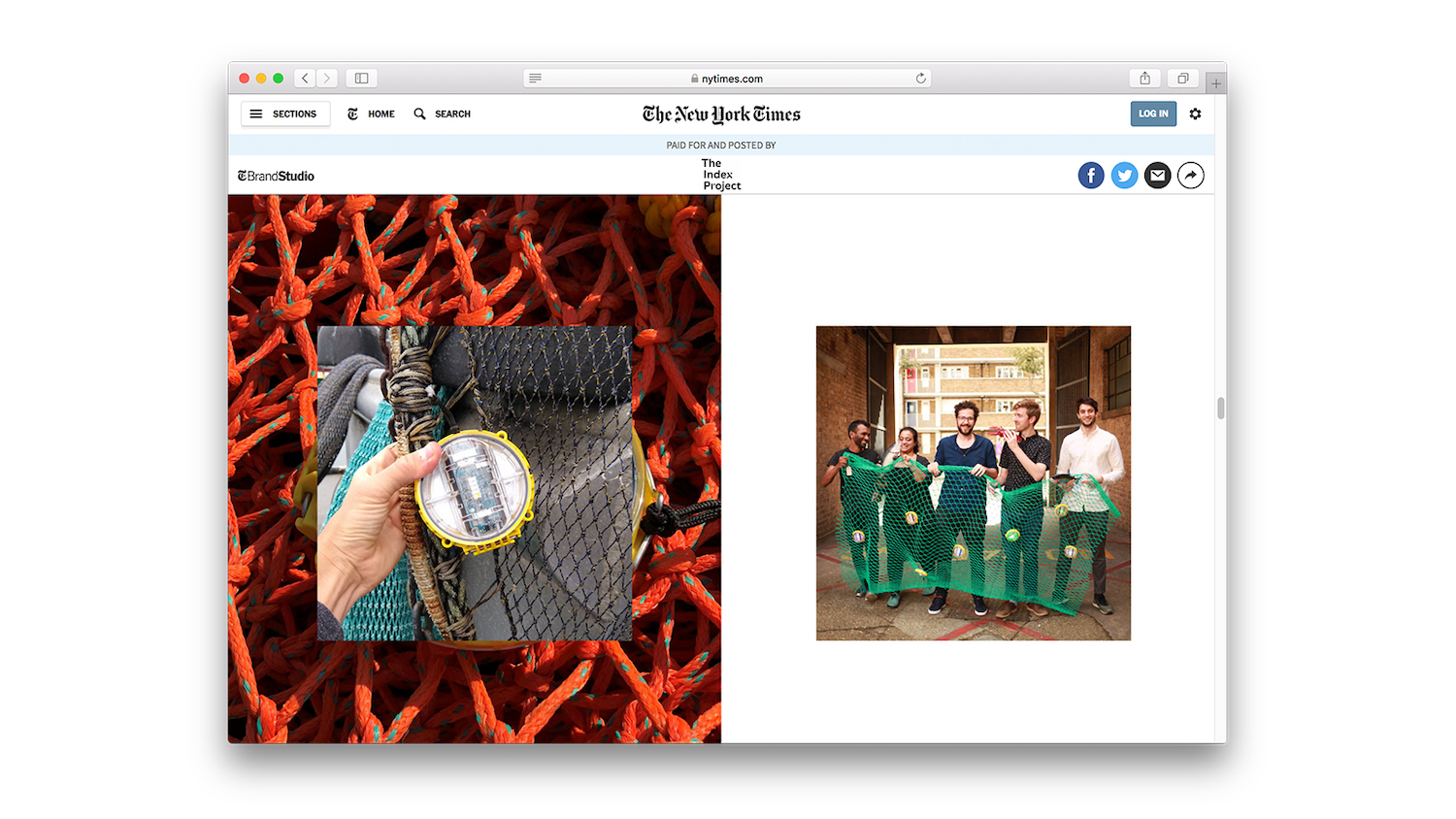1456x819 pixels.
Task: Click the team holding green net photo
Action: 973,483
